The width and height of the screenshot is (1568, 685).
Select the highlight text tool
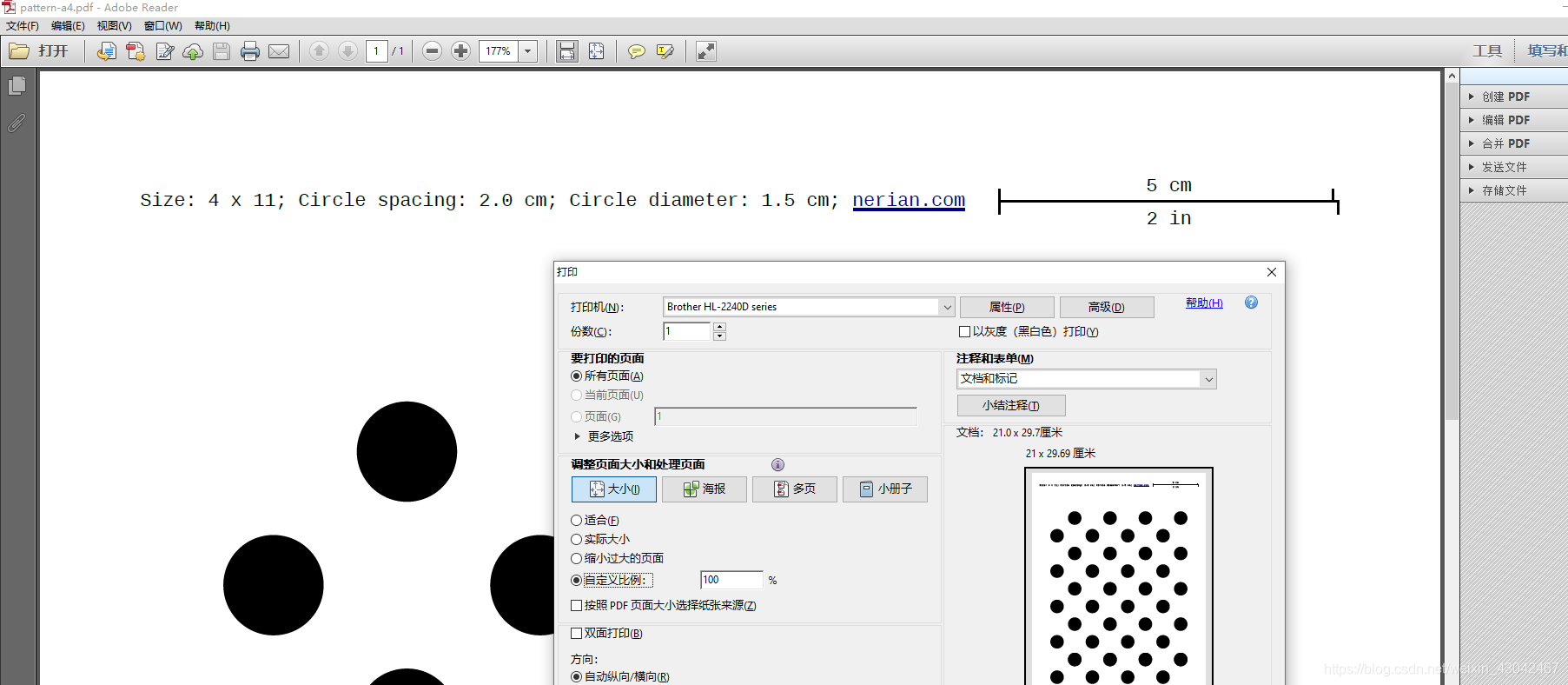click(x=665, y=51)
